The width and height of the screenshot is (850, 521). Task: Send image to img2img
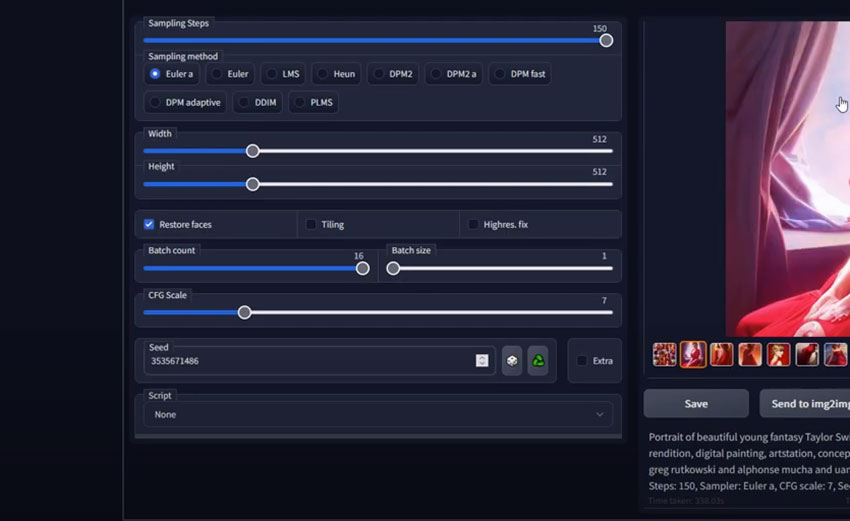(805, 403)
